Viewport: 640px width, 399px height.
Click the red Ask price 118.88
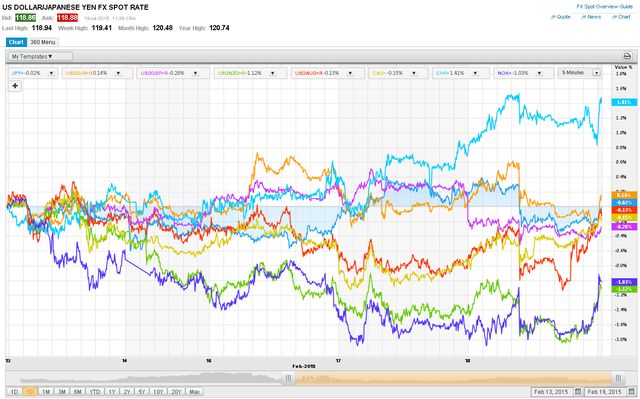[67, 18]
